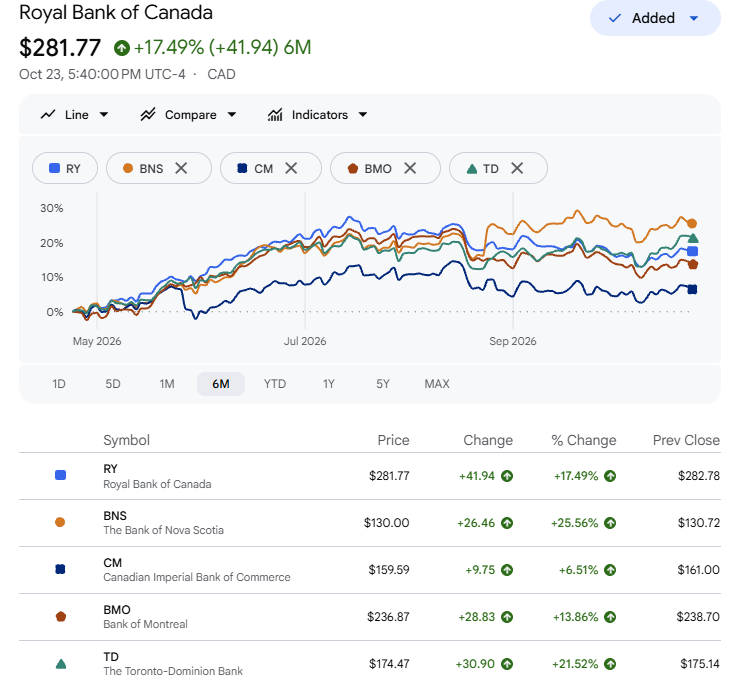This screenshot has height=680, width=736.
Task: Click the Change column header
Action: tap(488, 440)
